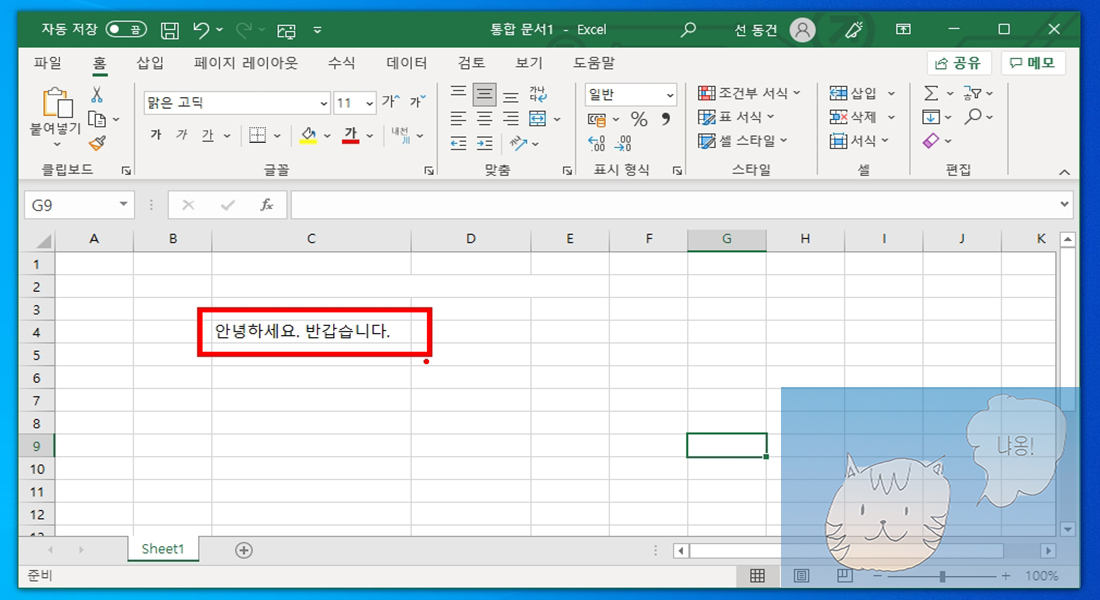Image resolution: width=1100 pixels, height=600 pixels.
Task: Toggle align text left
Action: (458, 119)
